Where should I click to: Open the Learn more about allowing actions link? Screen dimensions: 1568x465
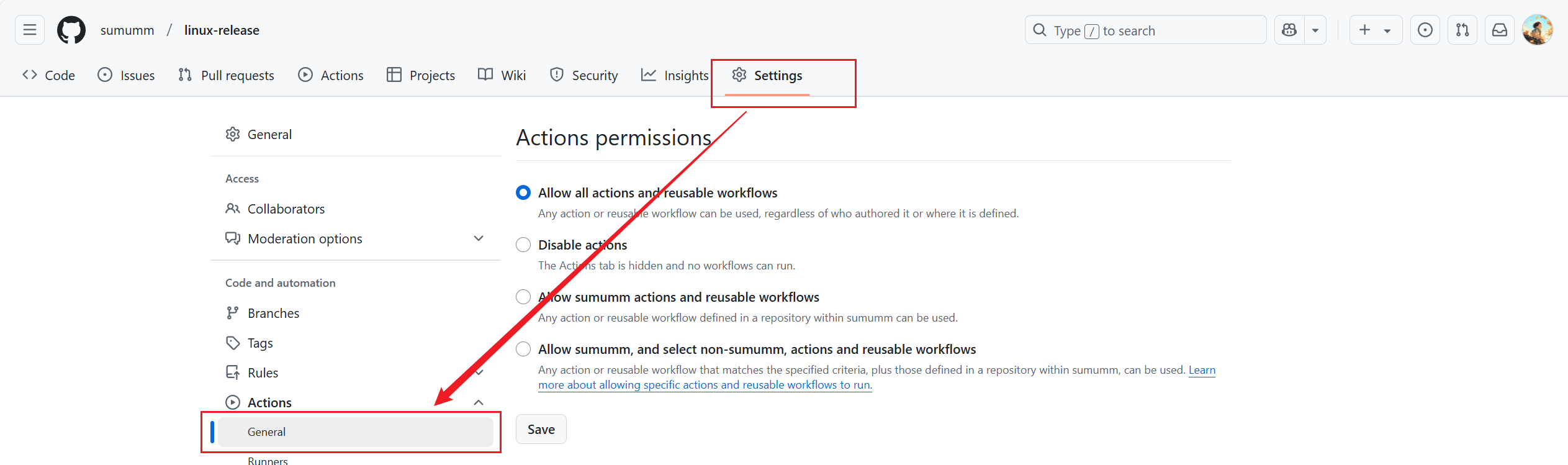[x=705, y=385]
